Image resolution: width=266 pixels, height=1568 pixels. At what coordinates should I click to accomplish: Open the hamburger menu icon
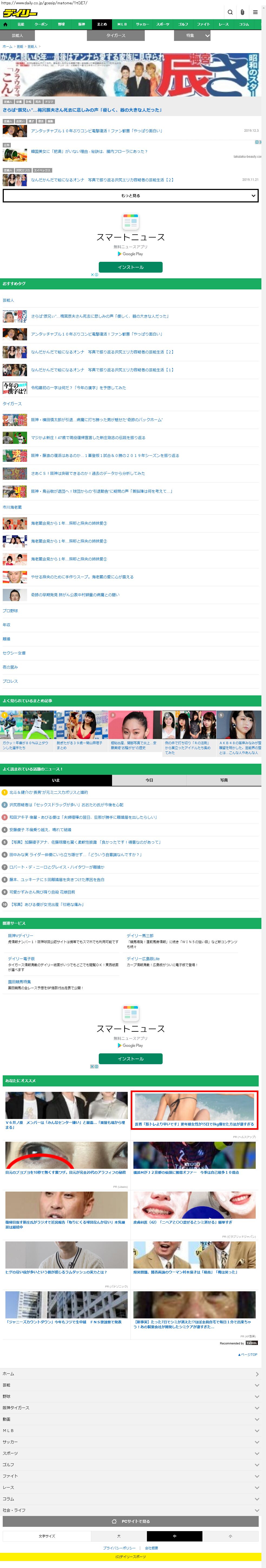click(255, 12)
